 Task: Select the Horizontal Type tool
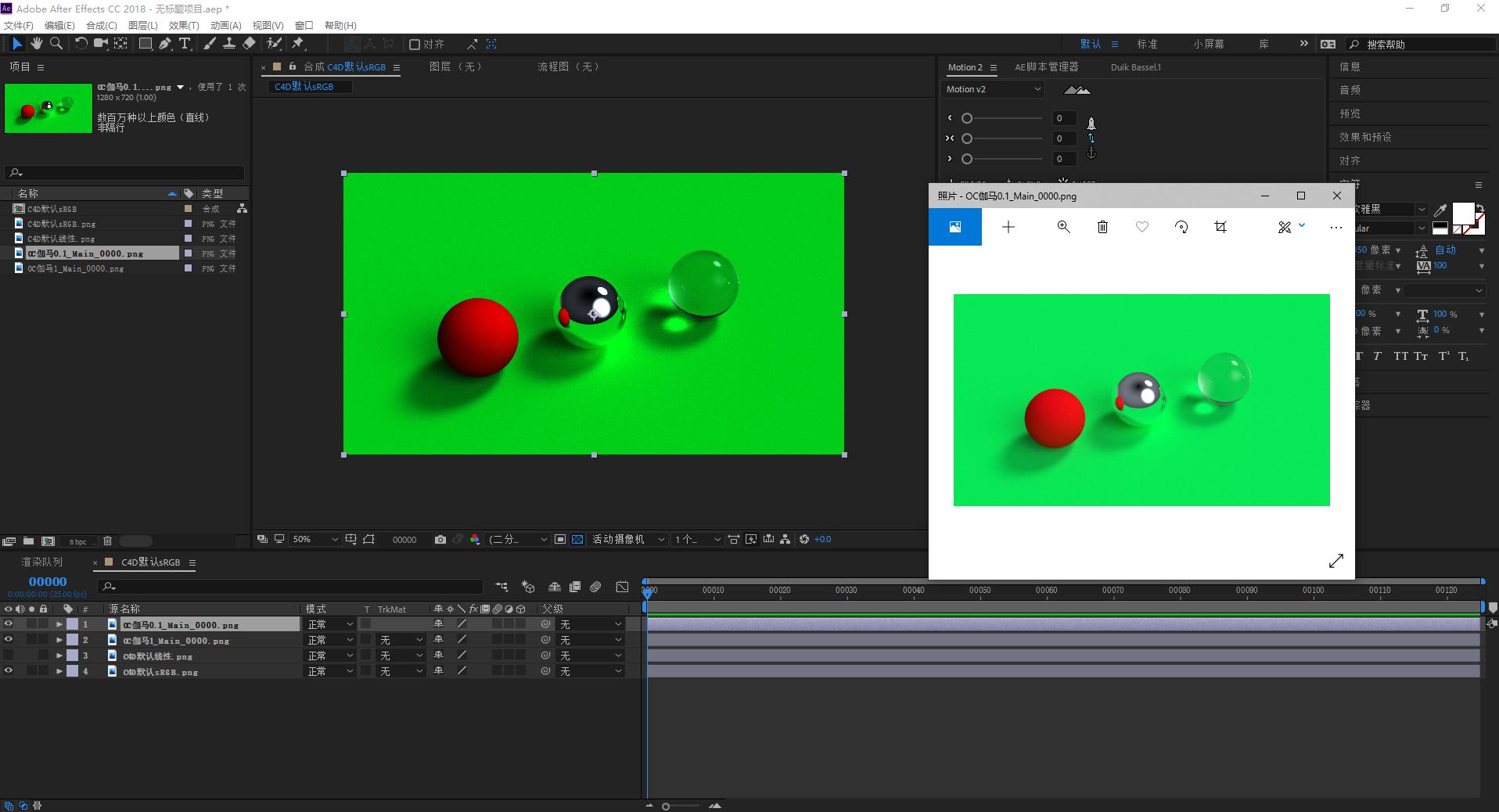click(x=185, y=44)
